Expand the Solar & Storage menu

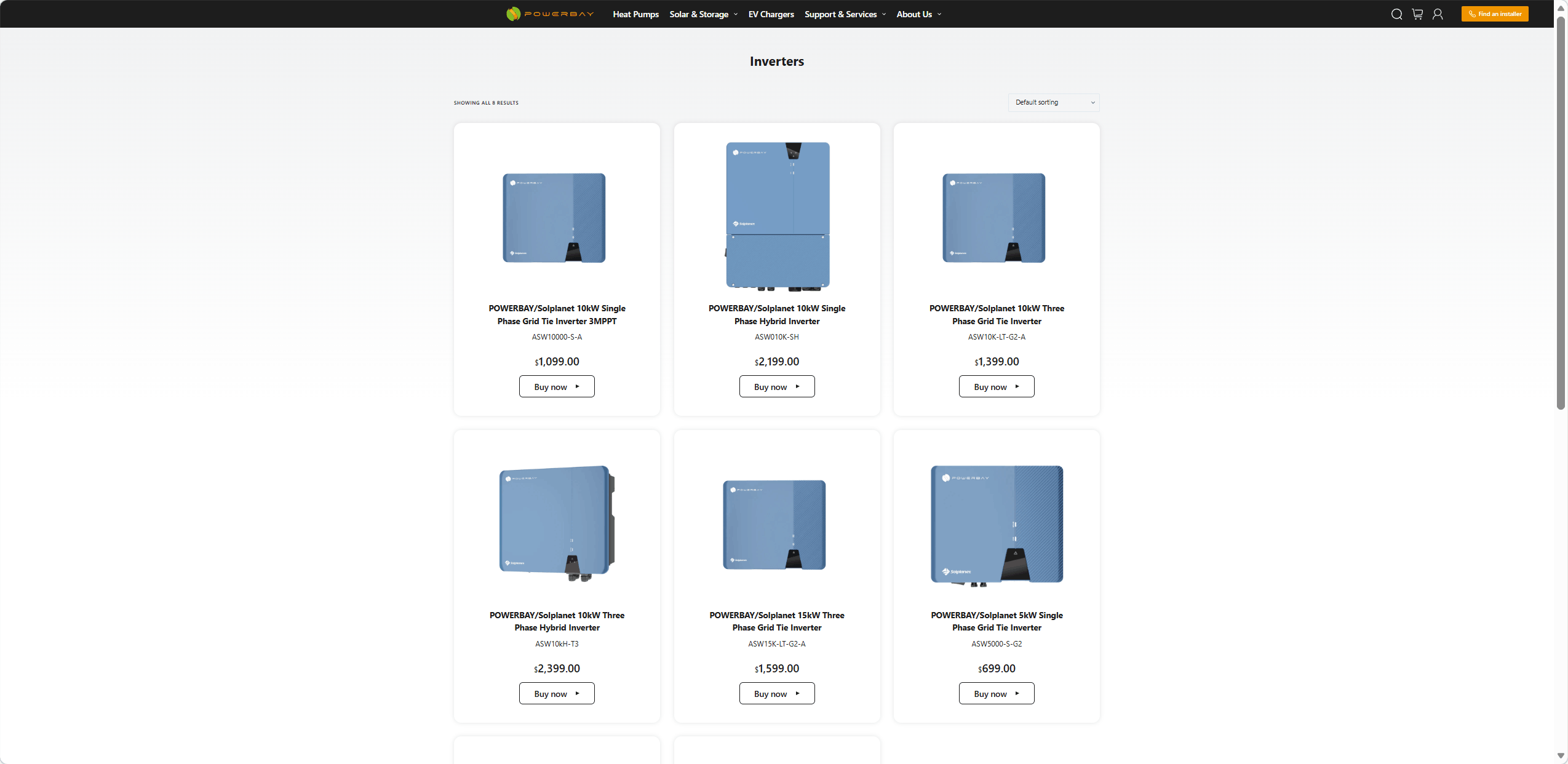704,14
